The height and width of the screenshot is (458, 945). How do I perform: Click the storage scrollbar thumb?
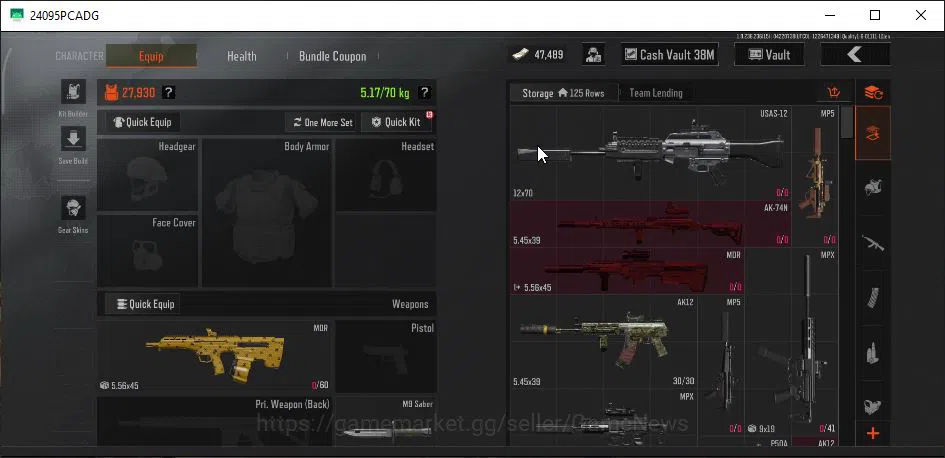847,123
